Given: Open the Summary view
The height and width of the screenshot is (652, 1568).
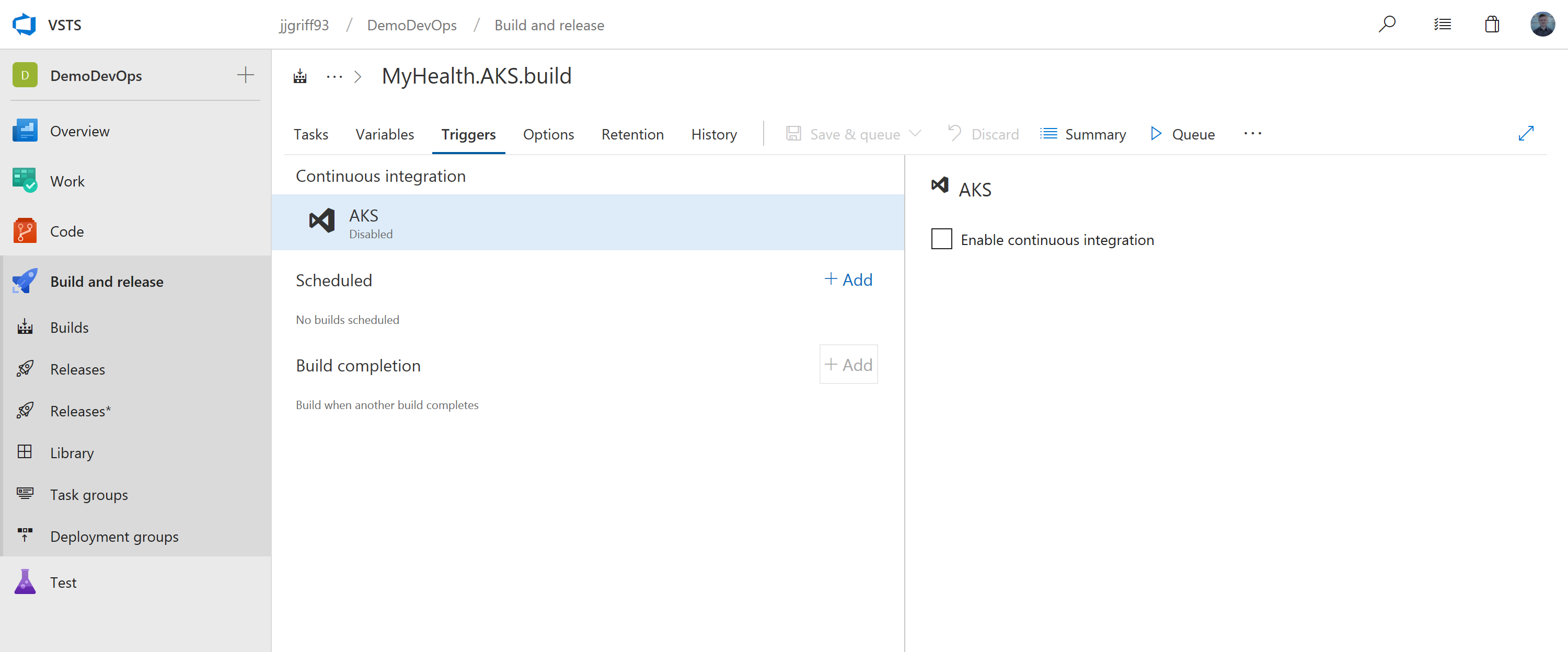Looking at the screenshot, I should click(1083, 134).
